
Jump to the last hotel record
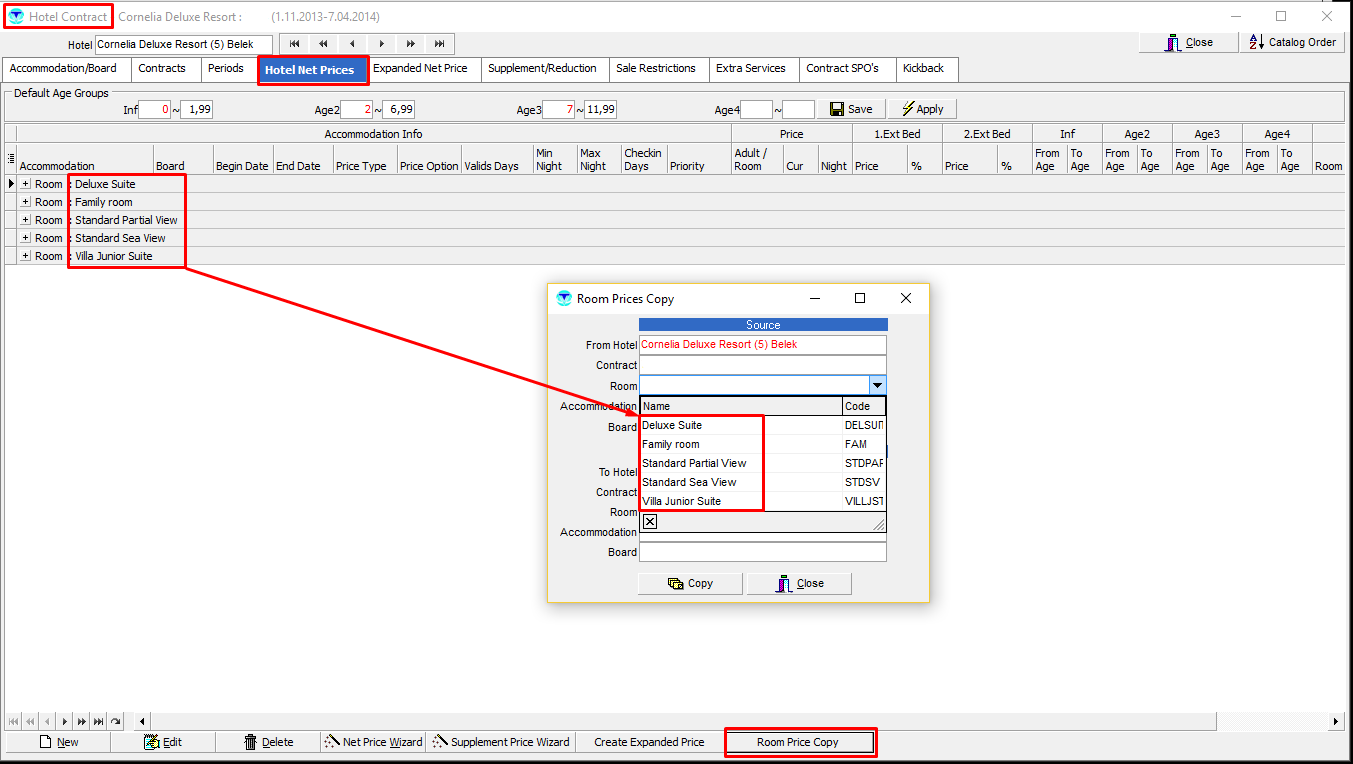click(439, 44)
